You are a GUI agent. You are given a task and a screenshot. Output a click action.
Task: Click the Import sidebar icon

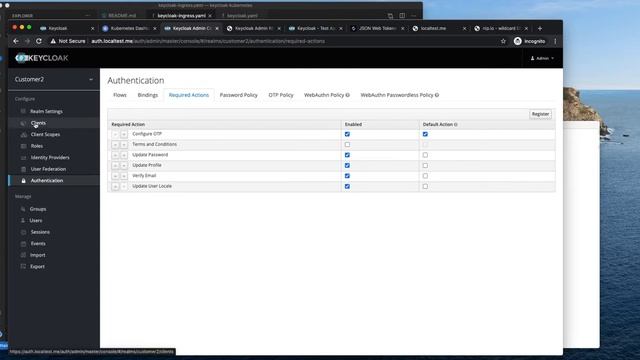(23, 255)
